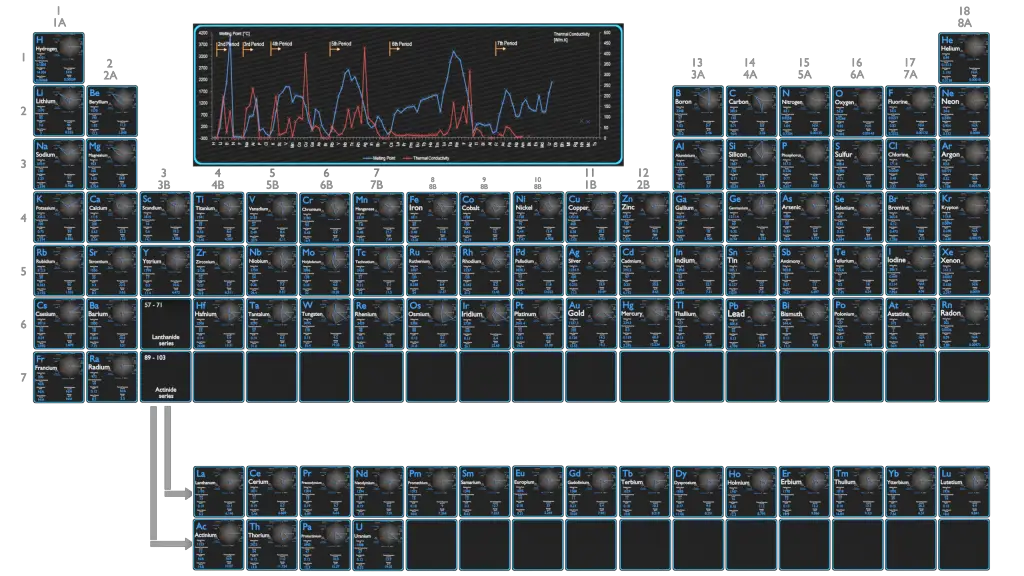Select the 8A group column header

(965, 17)
